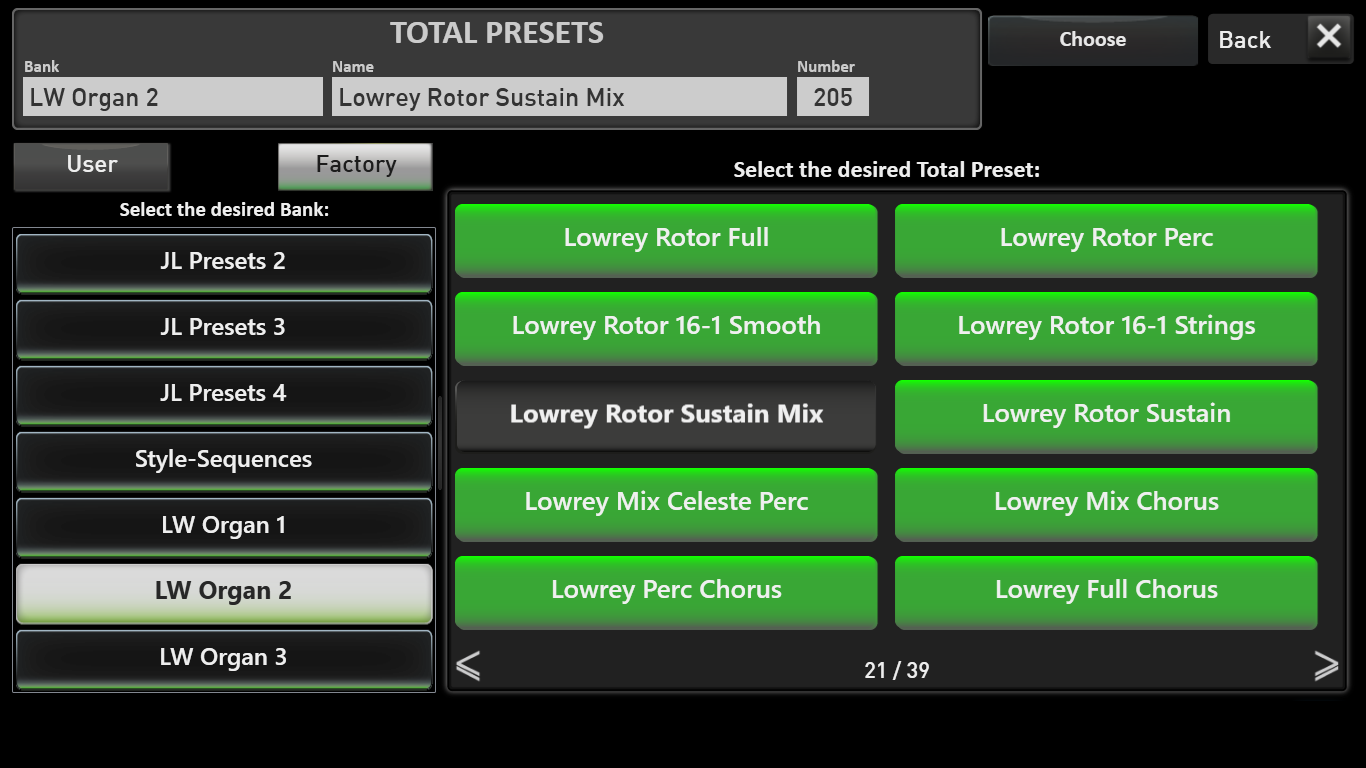
Task: Select the JL Presets 2 bank
Action: coord(224,262)
